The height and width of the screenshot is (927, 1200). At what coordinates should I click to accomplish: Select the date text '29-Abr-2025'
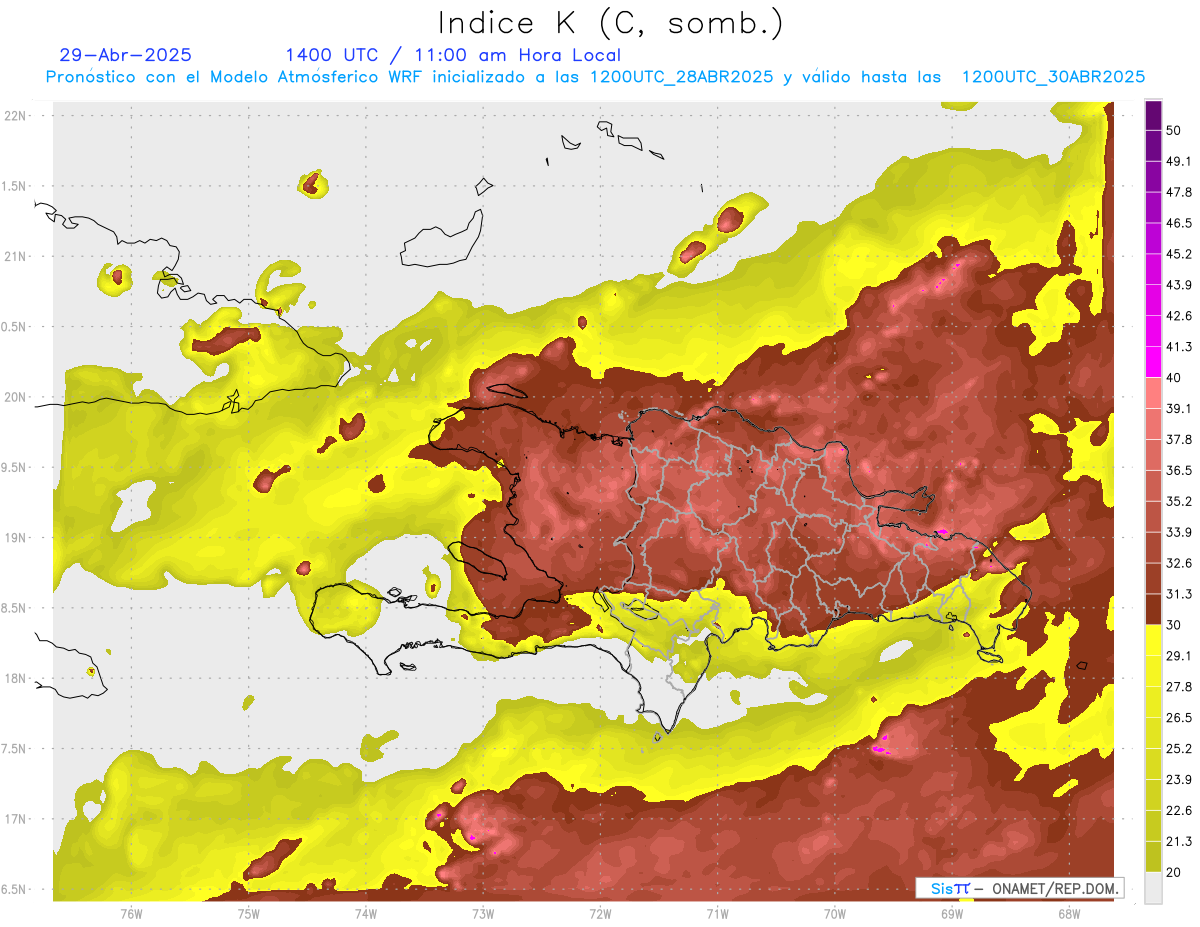(x=126, y=55)
